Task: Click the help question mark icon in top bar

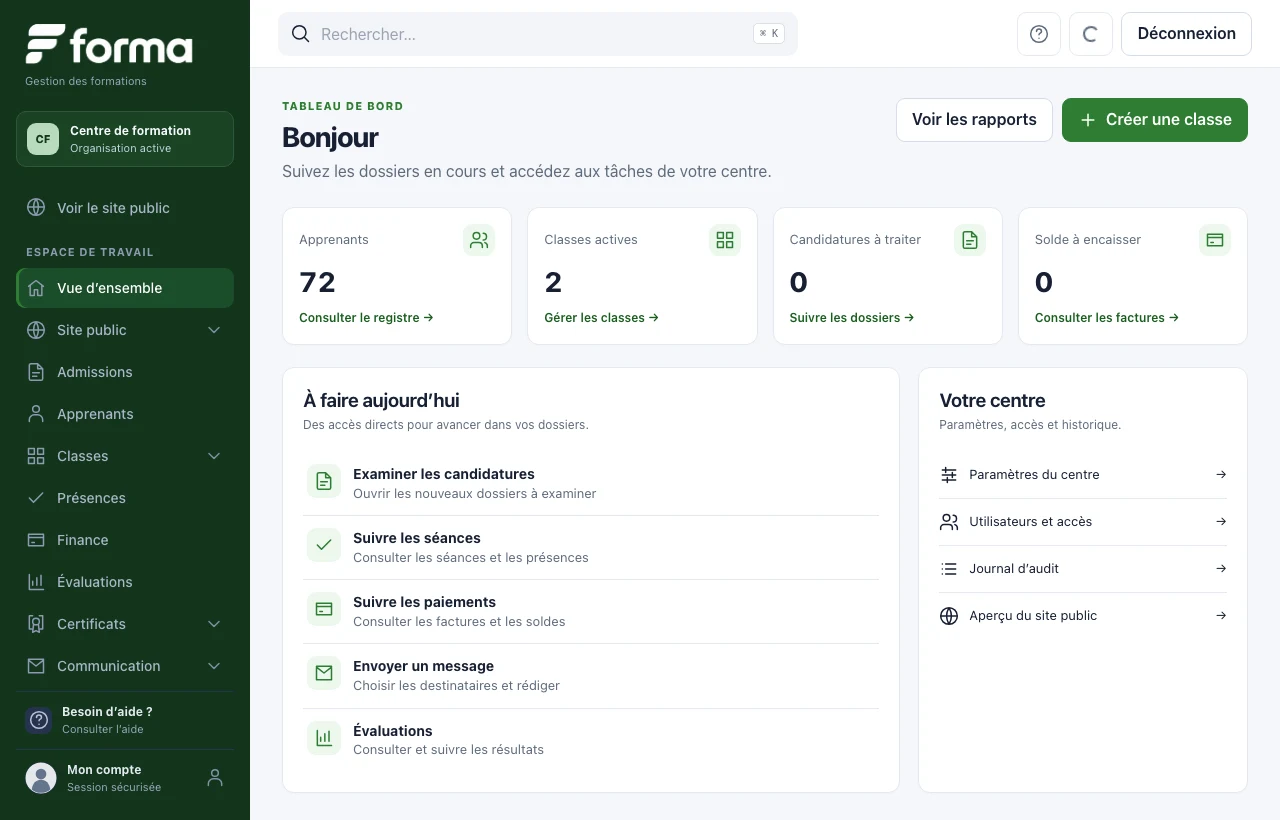Action: pyautogui.click(x=1039, y=34)
